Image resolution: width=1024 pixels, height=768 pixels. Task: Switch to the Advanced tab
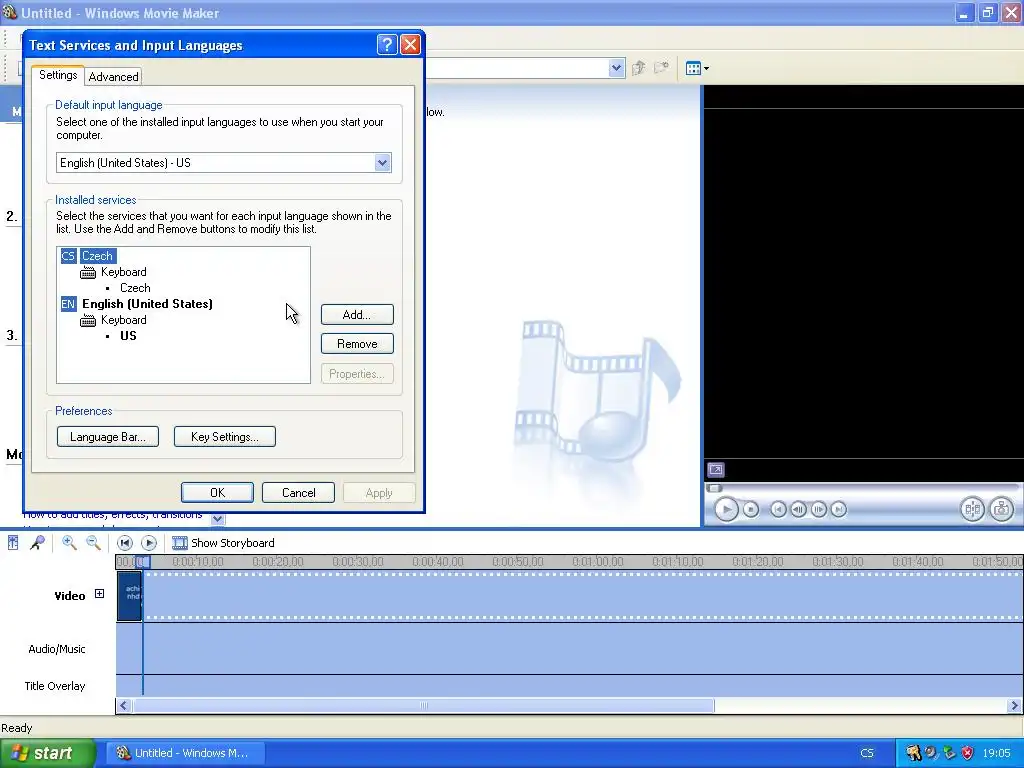(114, 76)
